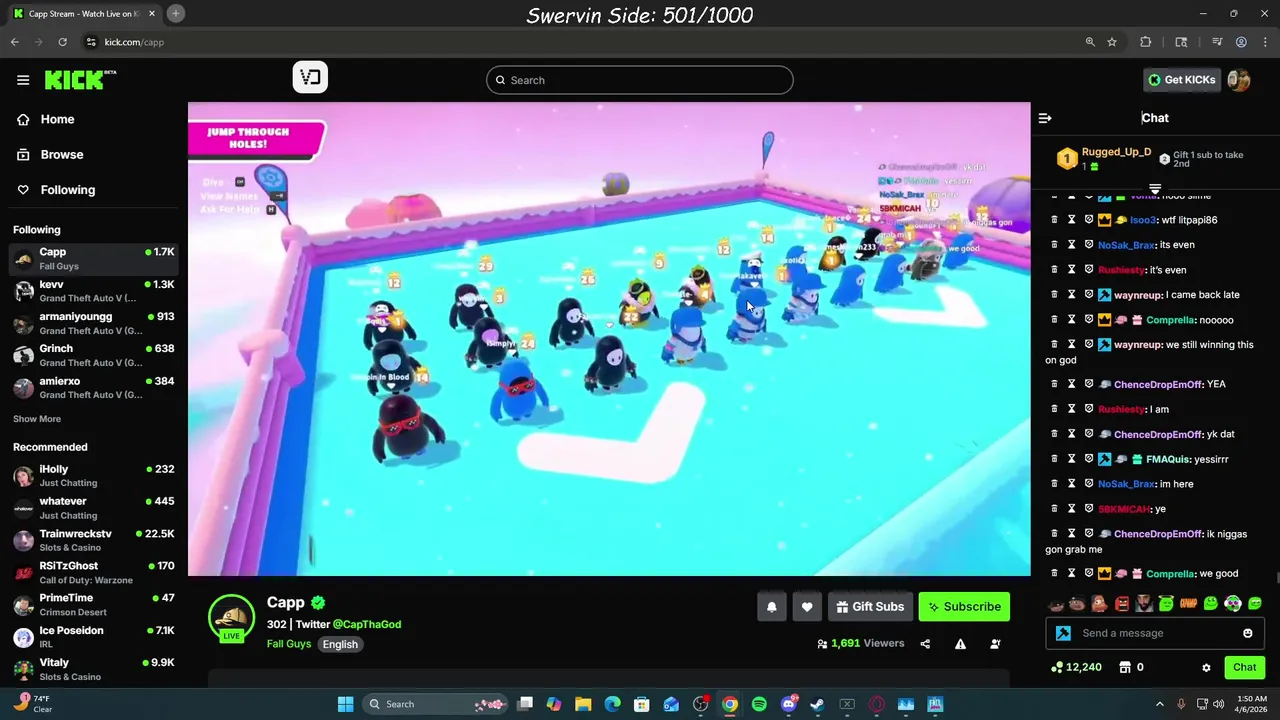Open the Windows Start menu

(x=345, y=704)
